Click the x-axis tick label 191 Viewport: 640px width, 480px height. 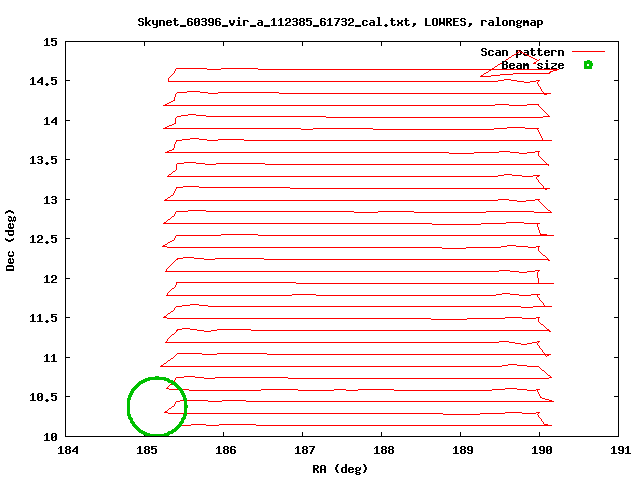click(x=620, y=450)
